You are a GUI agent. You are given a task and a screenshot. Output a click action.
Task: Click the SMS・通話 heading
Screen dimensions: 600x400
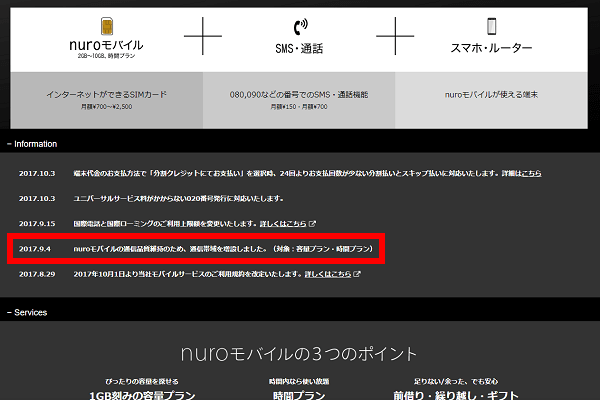(299, 49)
